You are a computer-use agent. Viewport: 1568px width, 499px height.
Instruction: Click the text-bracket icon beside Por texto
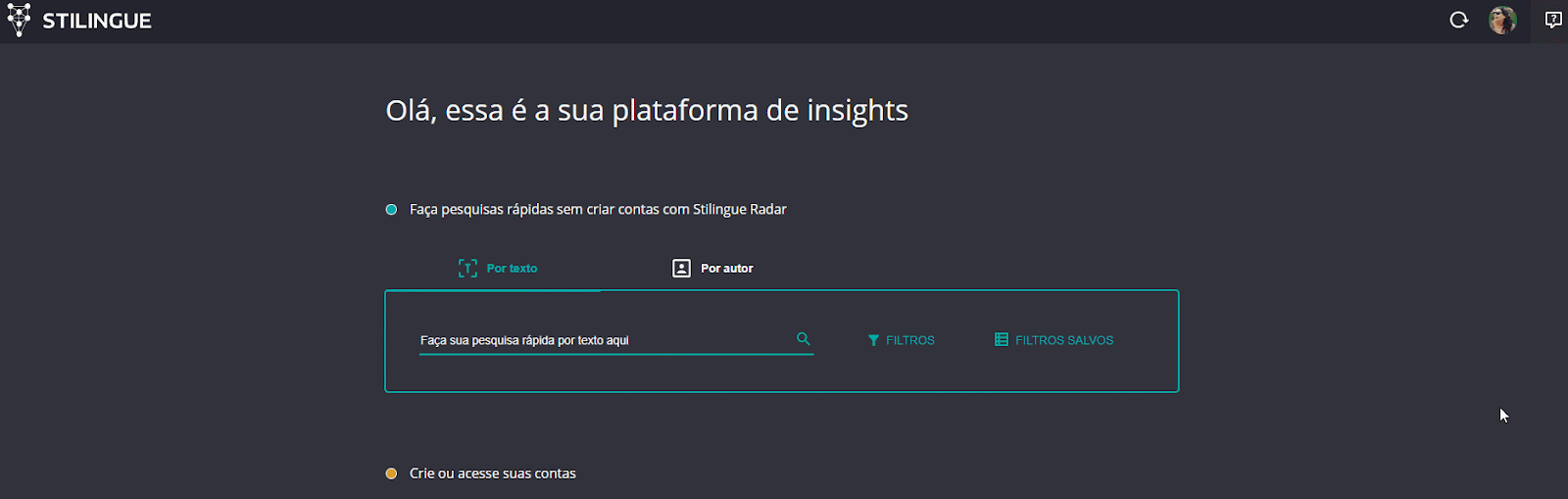click(x=467, y=269)
